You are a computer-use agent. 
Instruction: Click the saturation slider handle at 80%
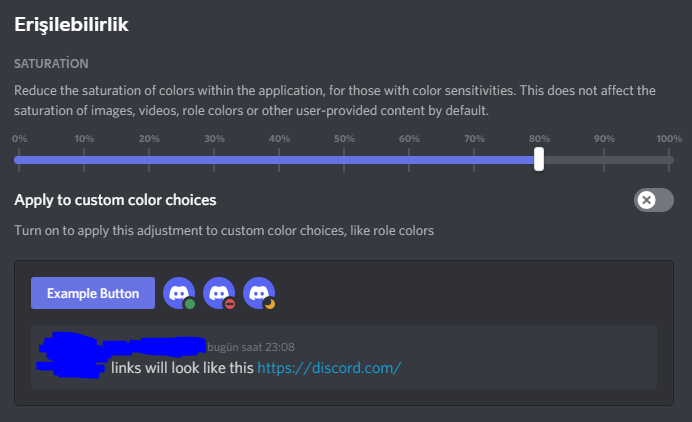click(539, 159)
